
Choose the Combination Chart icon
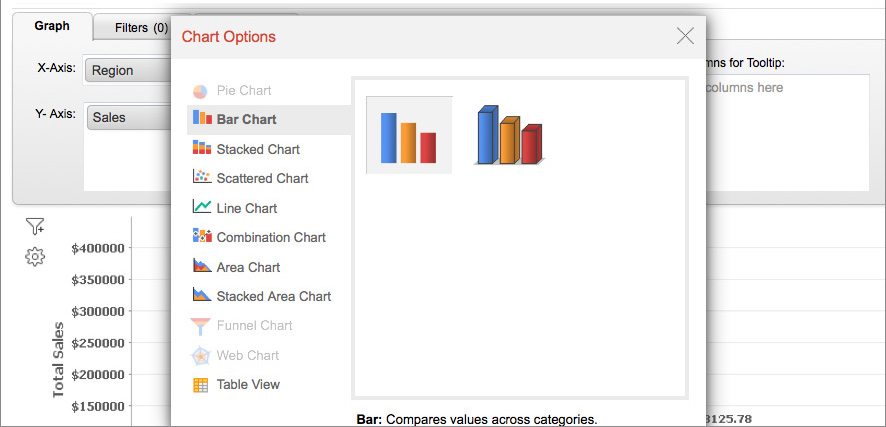(x=201, y=237)
